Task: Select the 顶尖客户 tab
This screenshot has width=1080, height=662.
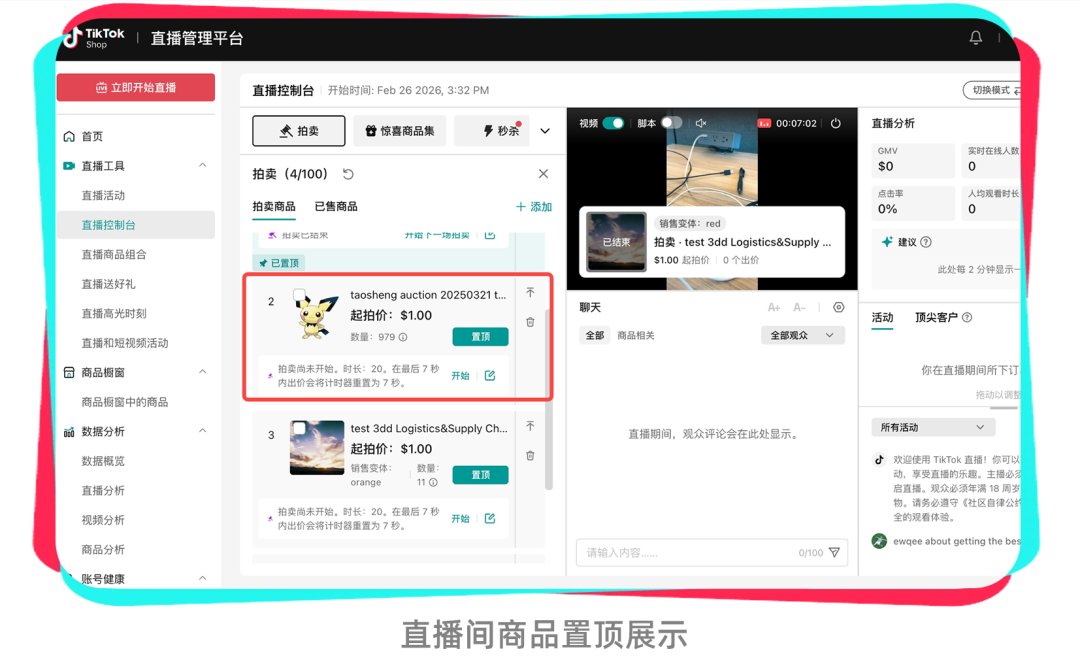Action: 936,318
